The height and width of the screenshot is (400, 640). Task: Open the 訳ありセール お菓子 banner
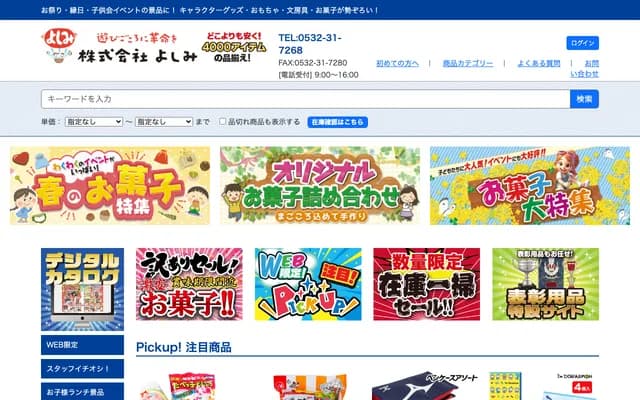[189, 284]
